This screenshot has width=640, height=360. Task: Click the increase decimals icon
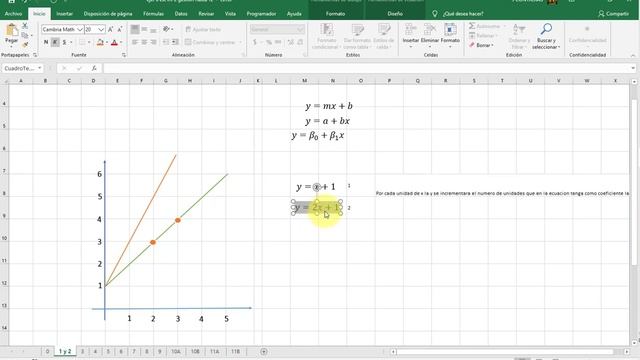tap(291, 42)
